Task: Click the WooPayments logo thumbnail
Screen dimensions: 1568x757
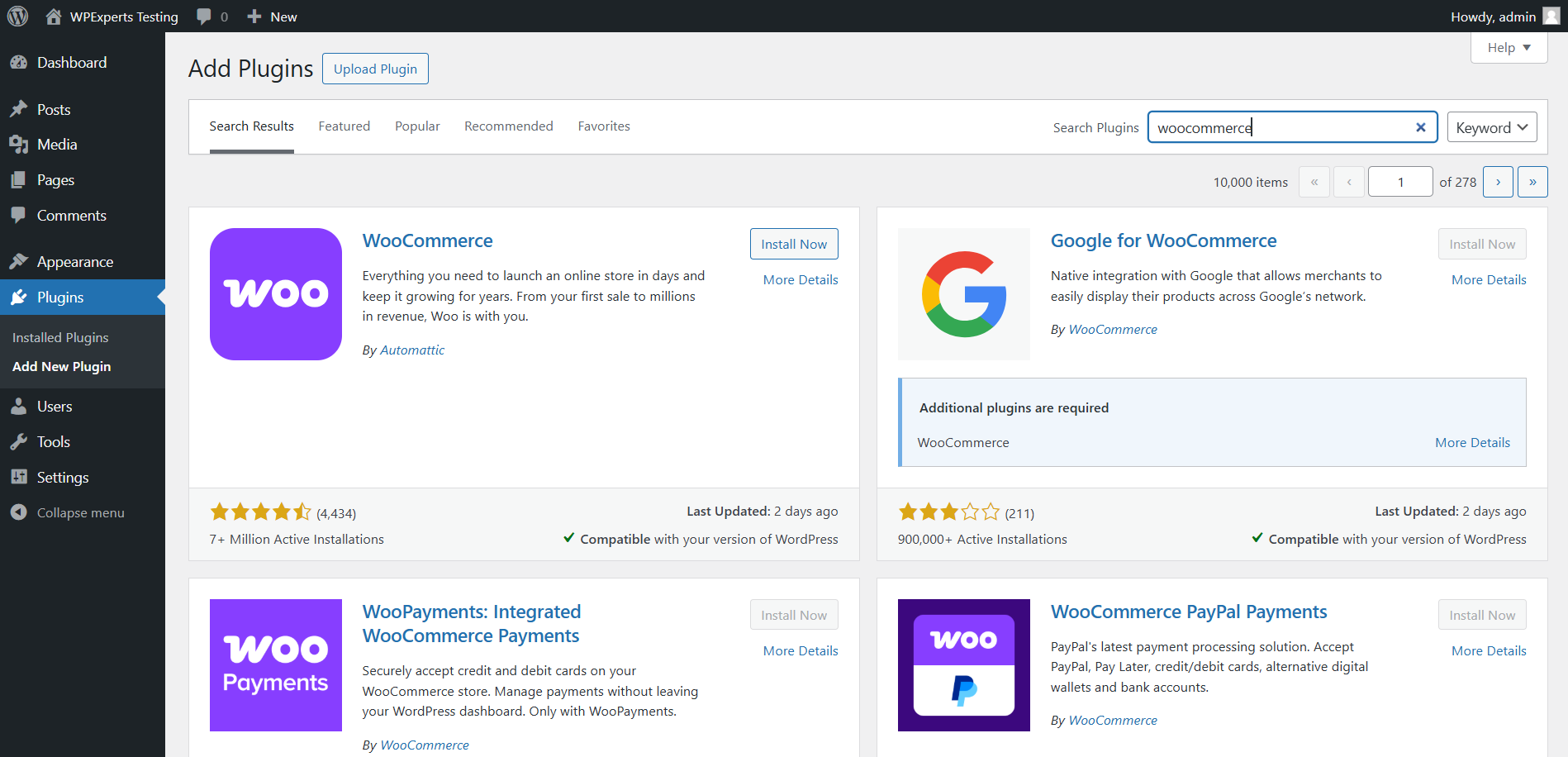Action: 276,665
